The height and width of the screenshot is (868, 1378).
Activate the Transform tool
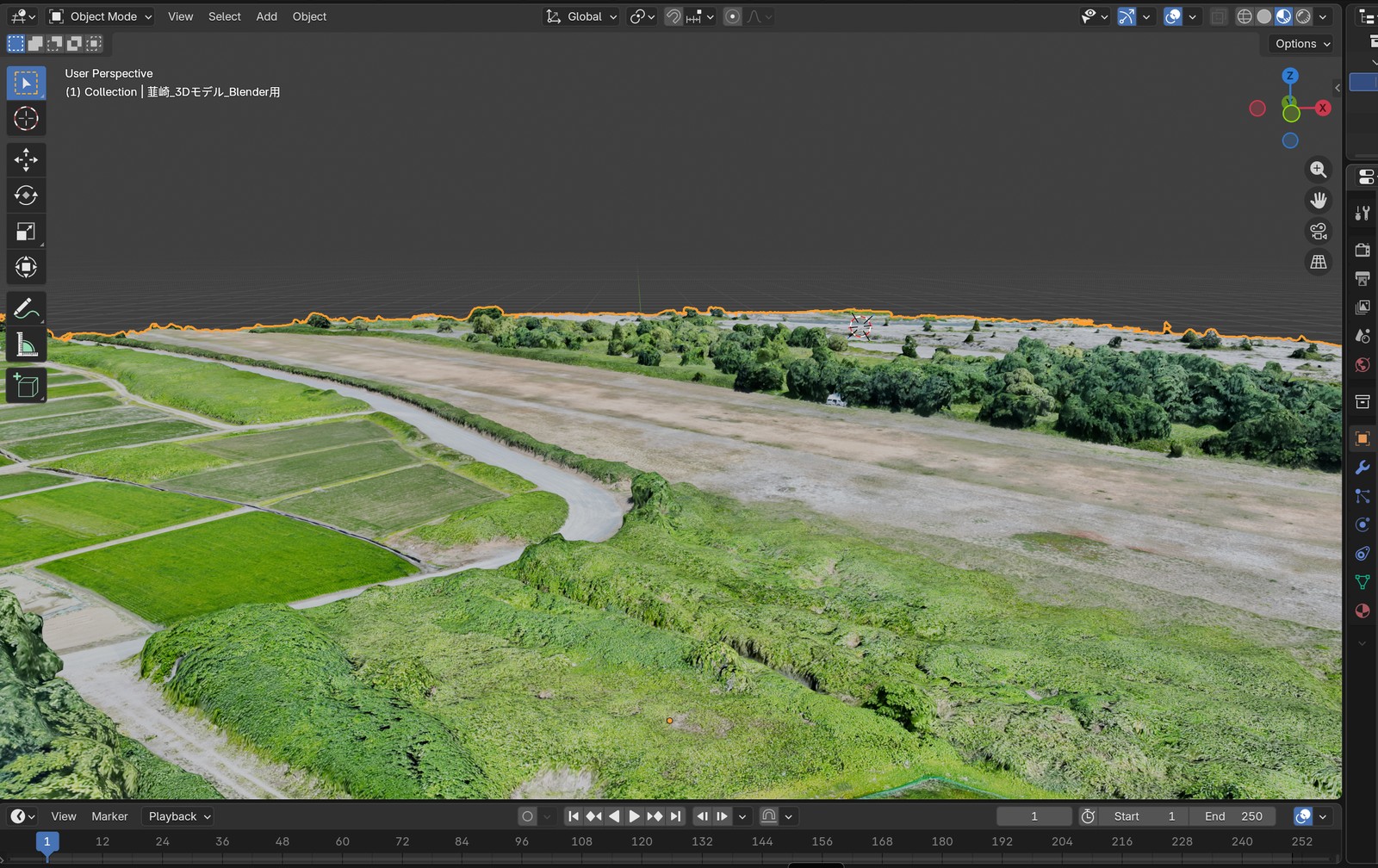click(x=26, y=267)
